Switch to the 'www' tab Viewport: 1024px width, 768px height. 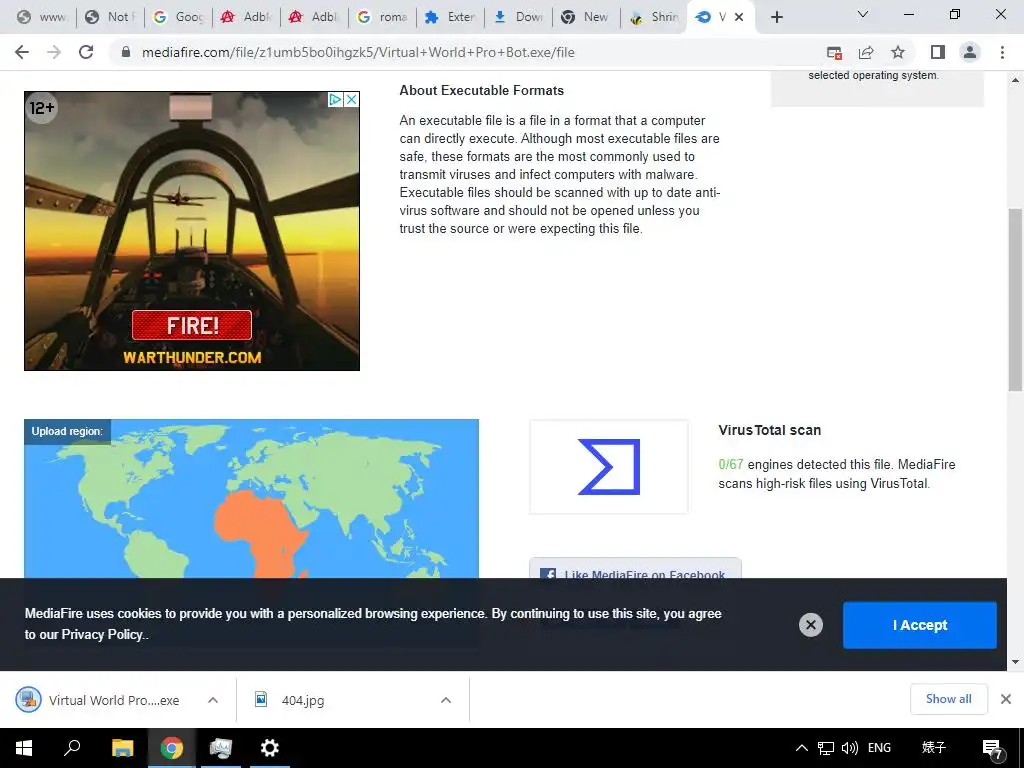tap(42, 17)
